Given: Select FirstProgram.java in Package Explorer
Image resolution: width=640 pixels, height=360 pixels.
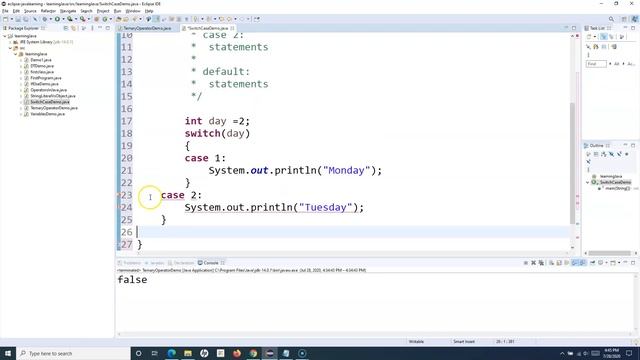Looking at the screenshot, I should point(45,78).
